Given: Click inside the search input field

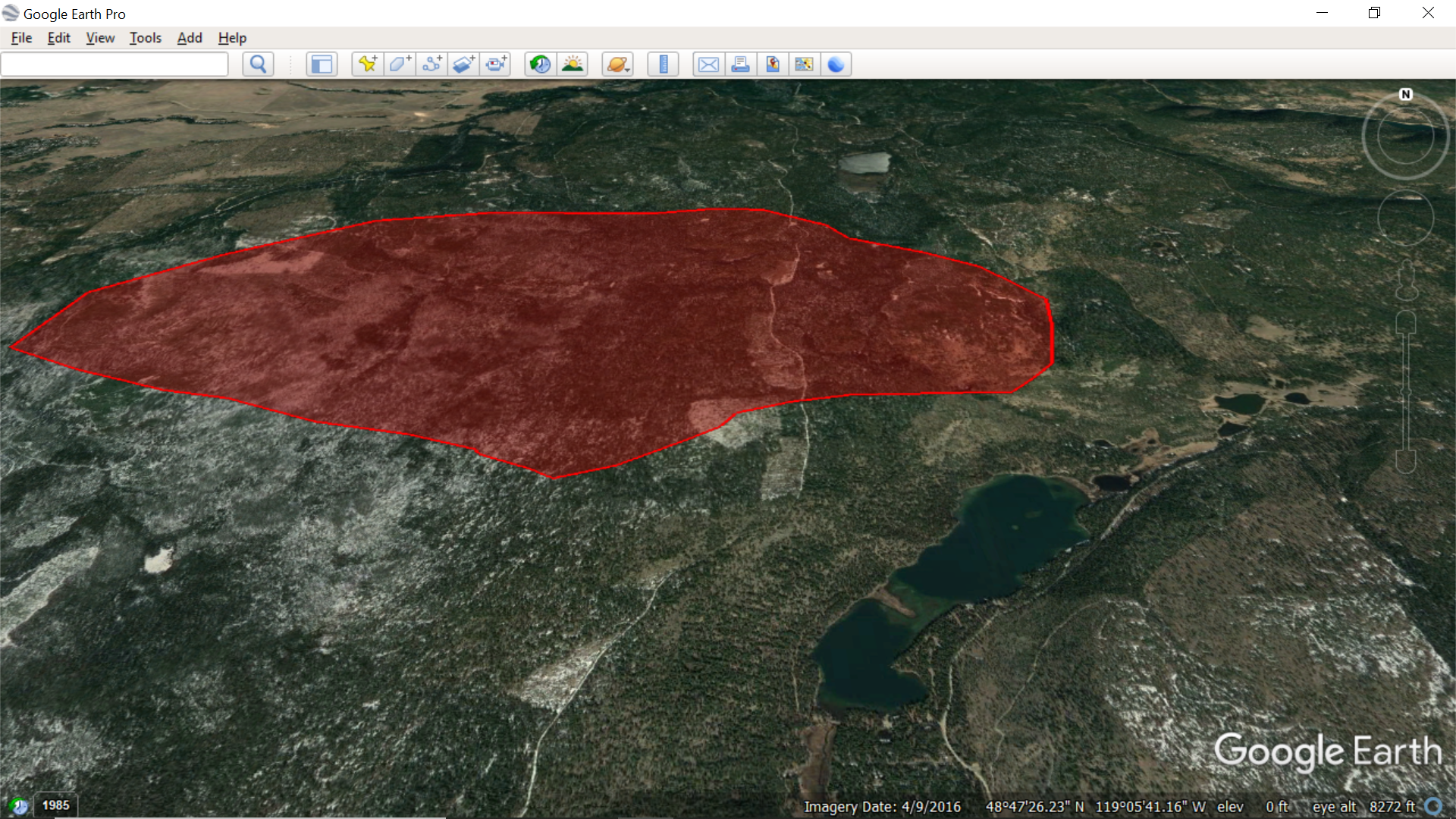Looking at the screenshot, I should coord(115,64).
